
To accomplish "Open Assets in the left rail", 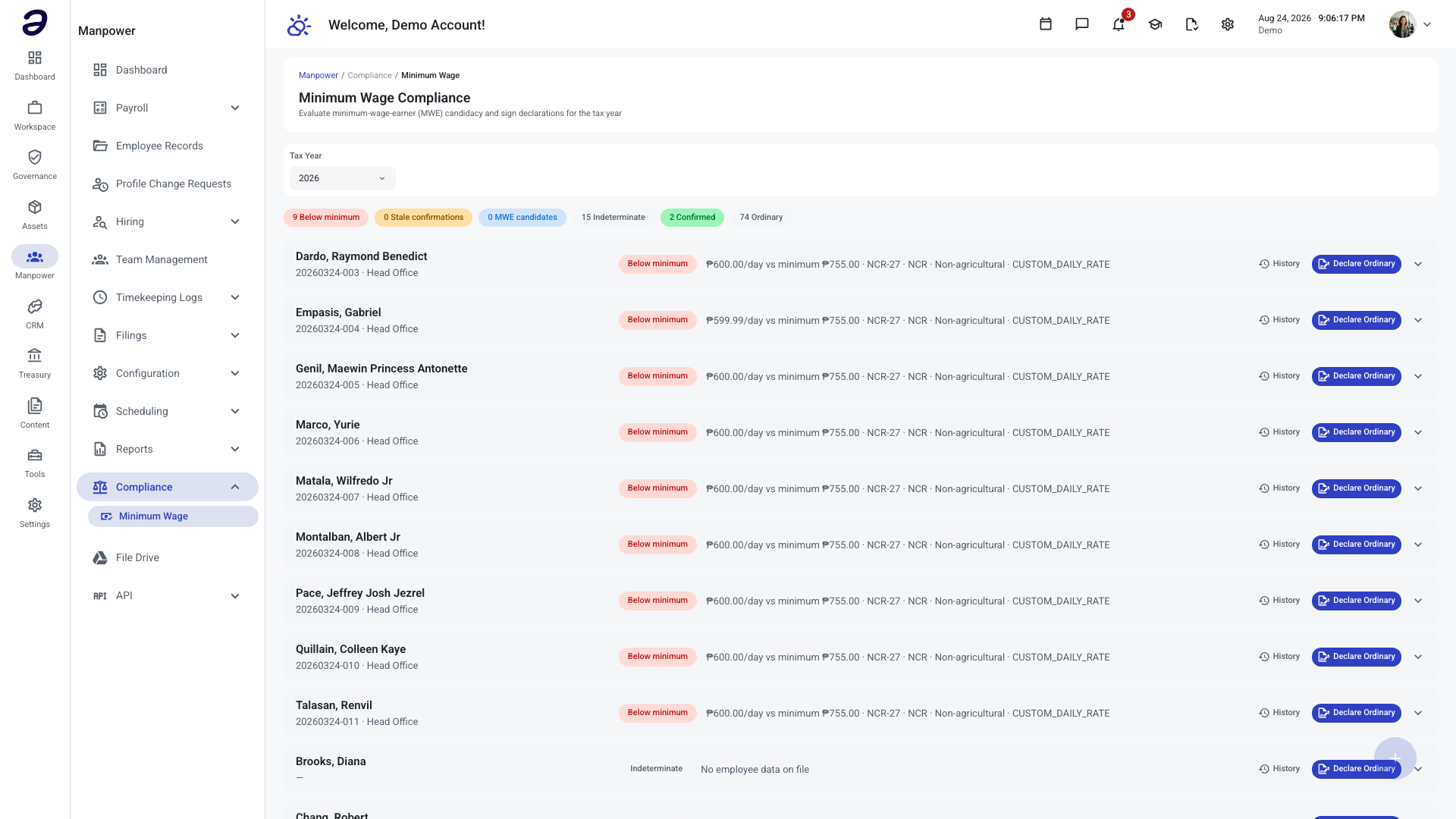I will pyautogui.click(x=35, y=215).
